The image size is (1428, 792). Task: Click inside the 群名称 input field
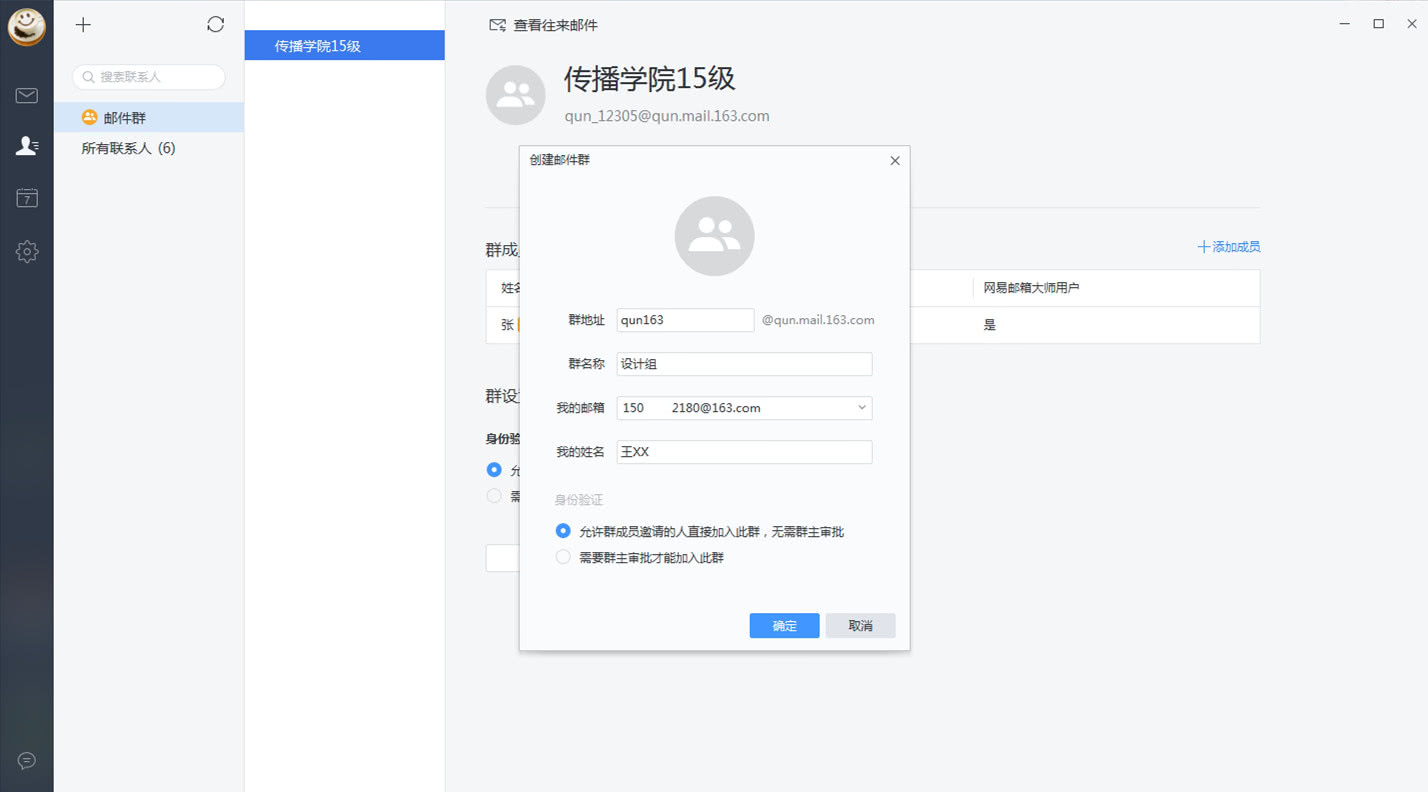pyautogui.click(x=744, y=363)
